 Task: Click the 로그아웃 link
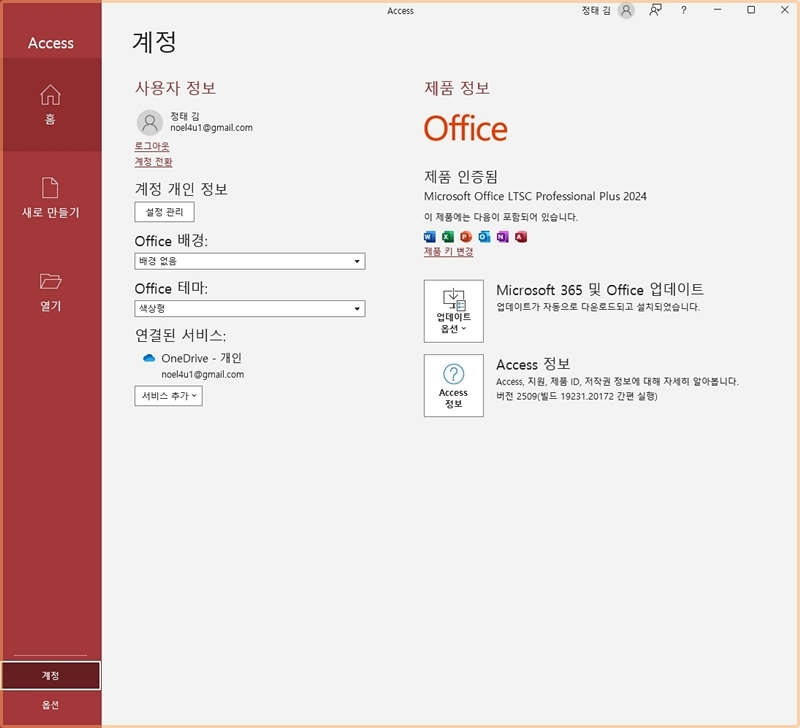(152, 146)
